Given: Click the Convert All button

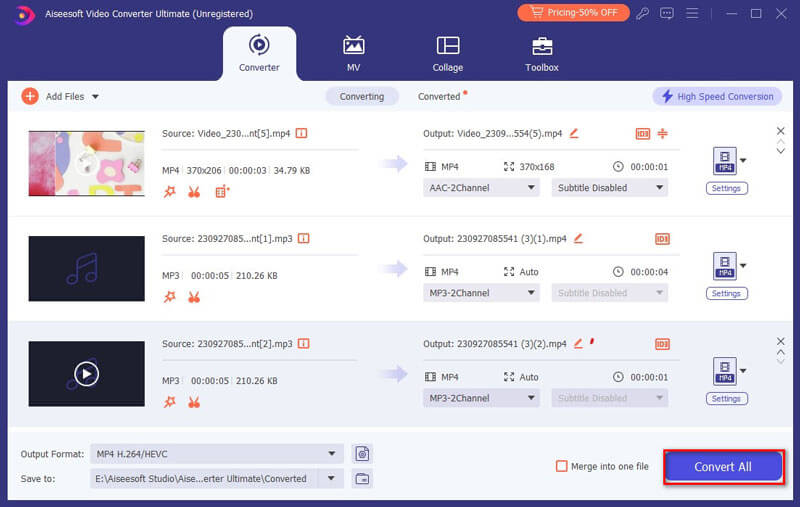Looking at the screenshot, I should pyautogui.click(x=723, y=466).
